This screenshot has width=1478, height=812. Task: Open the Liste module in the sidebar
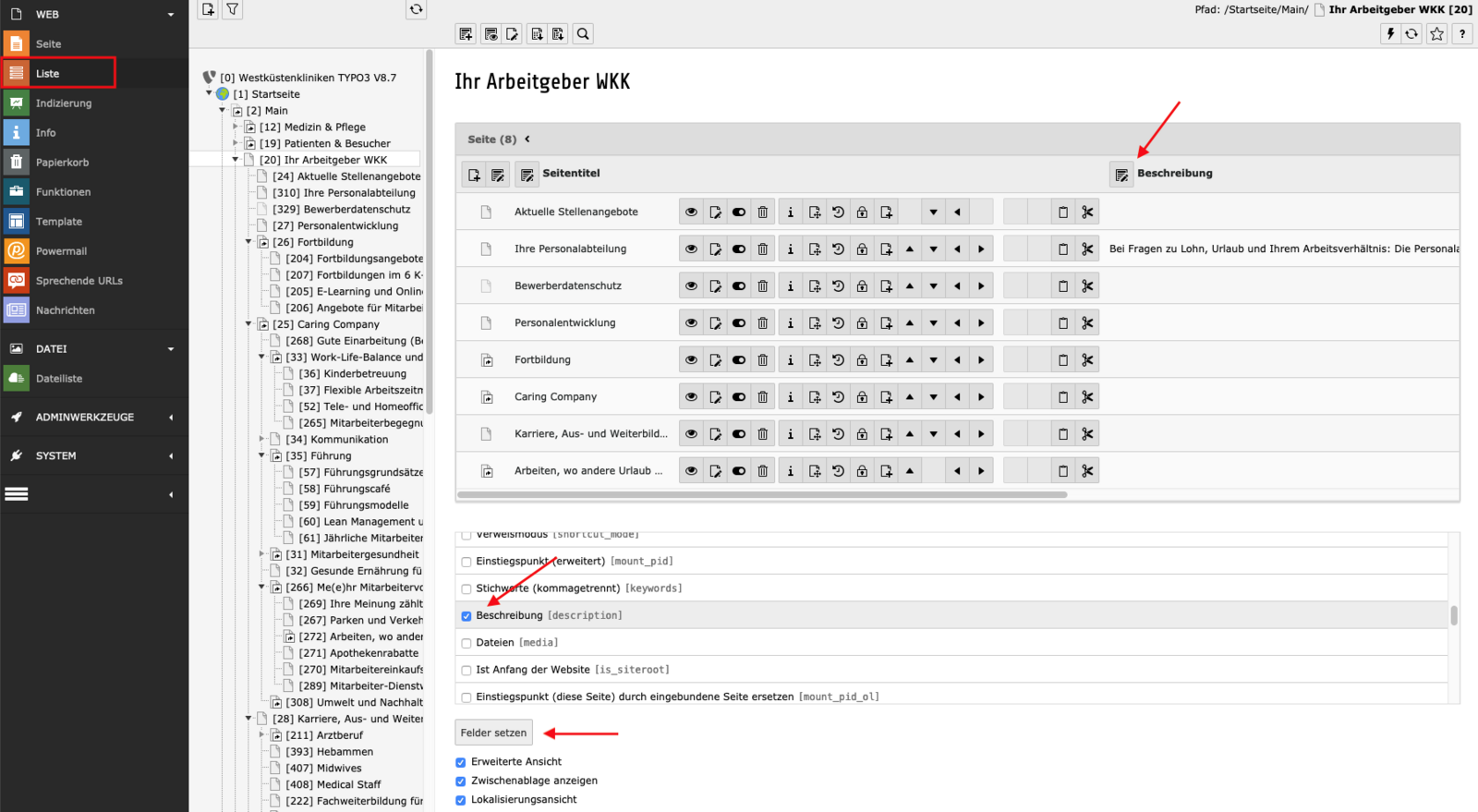[x=48, y=74]
